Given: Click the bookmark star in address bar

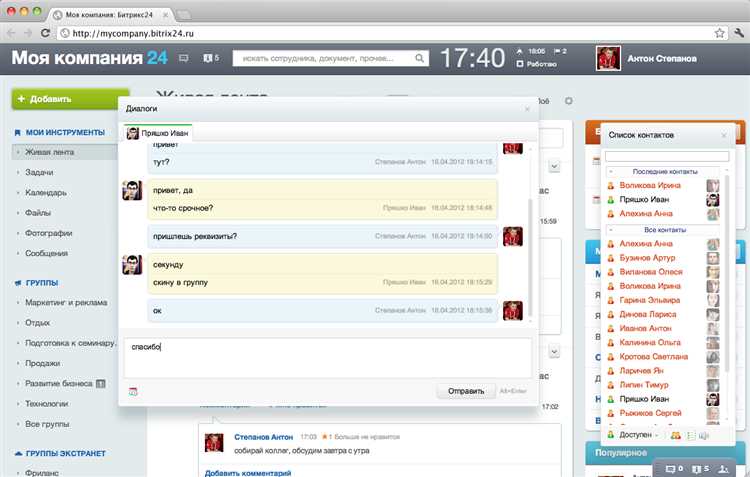Looking at the screenshot, I should coord(719,33).
